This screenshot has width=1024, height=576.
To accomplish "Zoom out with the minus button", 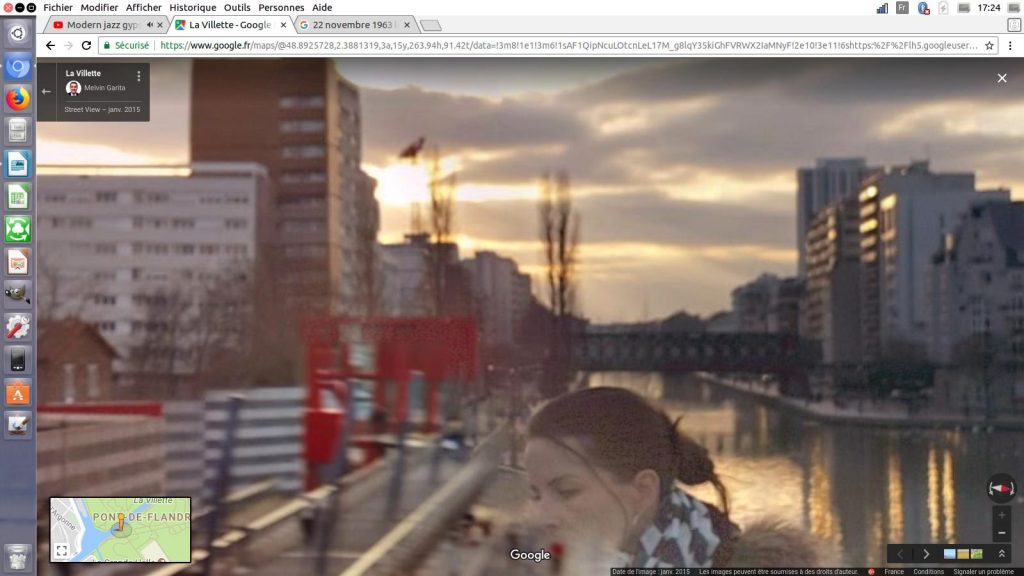I will [1001, 533].
